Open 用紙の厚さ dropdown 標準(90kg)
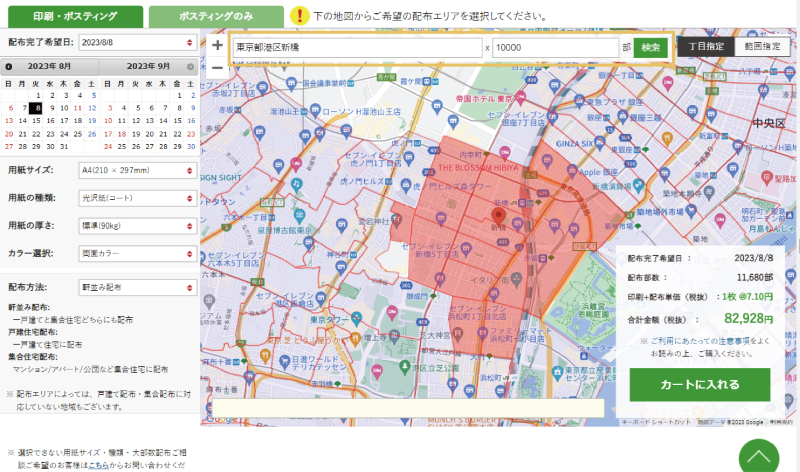 point(138,226)
